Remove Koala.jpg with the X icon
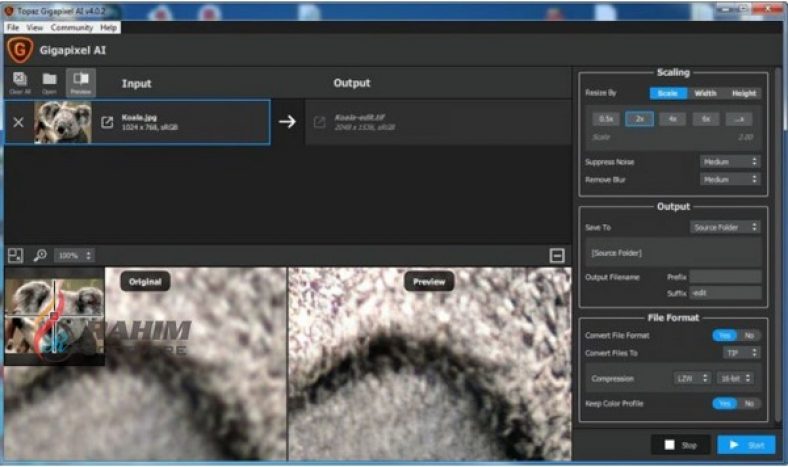The width and height of the screenshot is (788, 467). [x=19, y=122]
